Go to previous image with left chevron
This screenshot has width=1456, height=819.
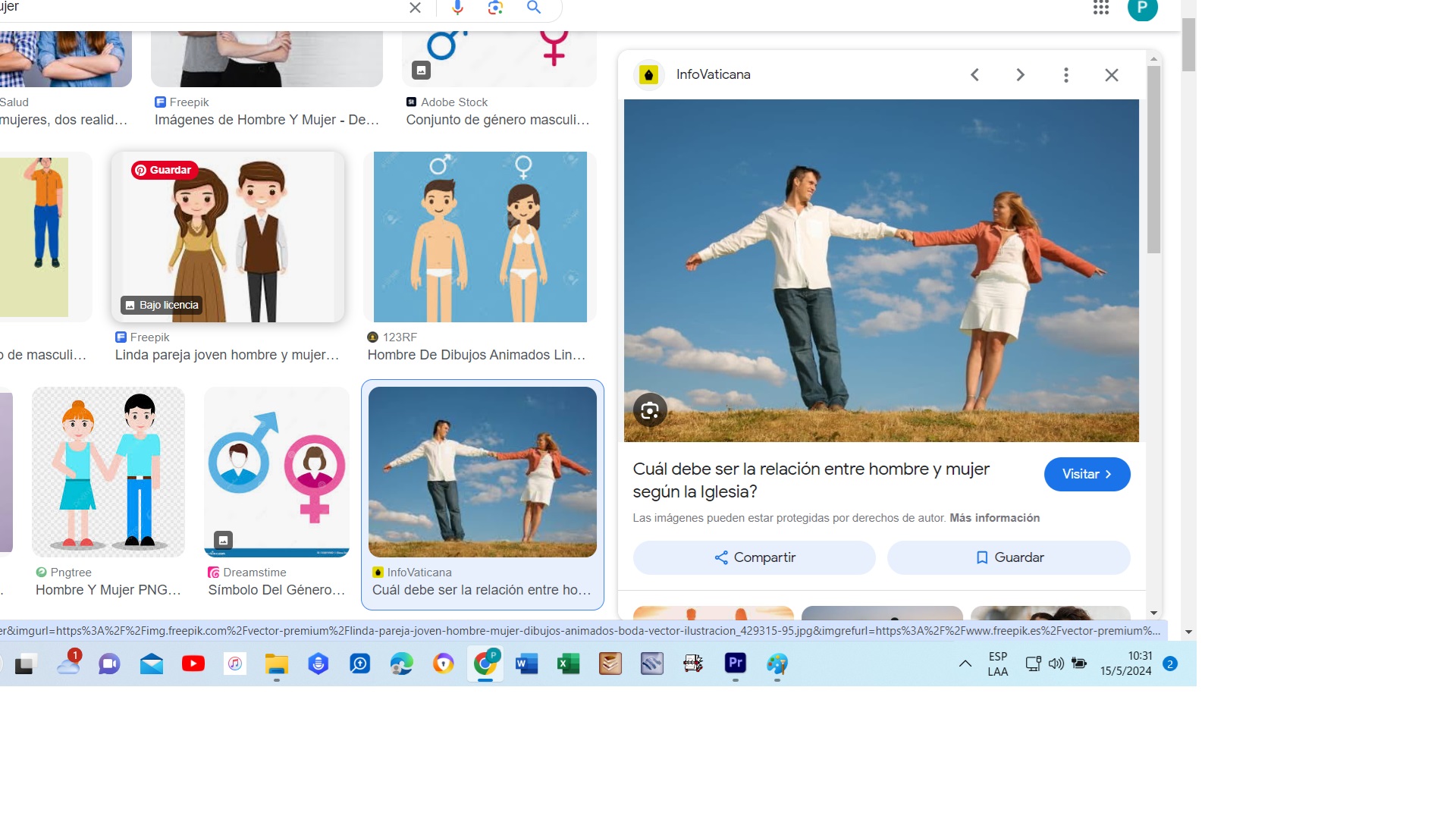(975, 75)
